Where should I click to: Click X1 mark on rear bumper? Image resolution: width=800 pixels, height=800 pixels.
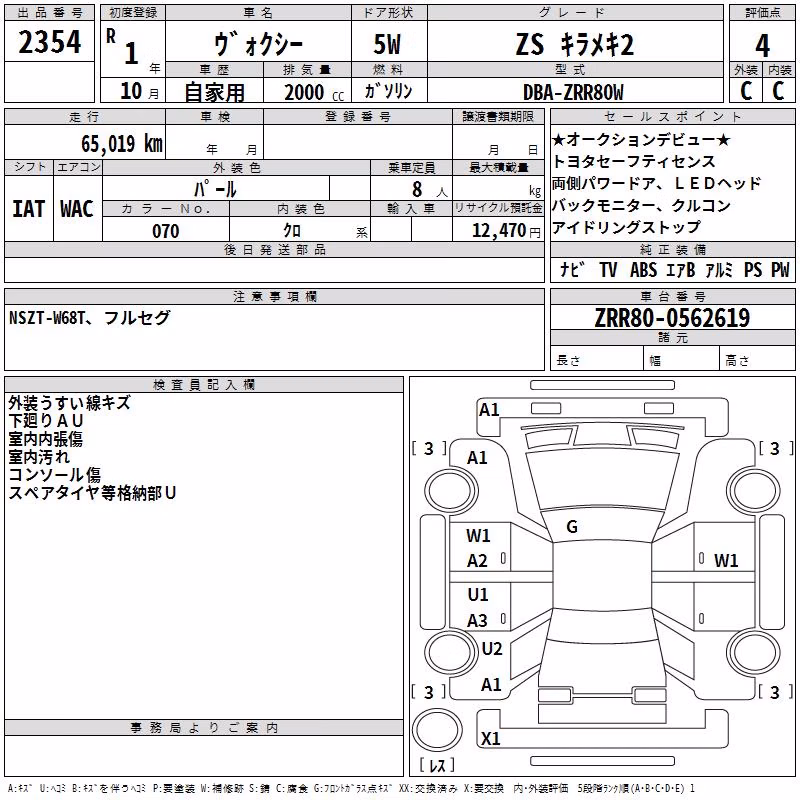click(490, 738)
